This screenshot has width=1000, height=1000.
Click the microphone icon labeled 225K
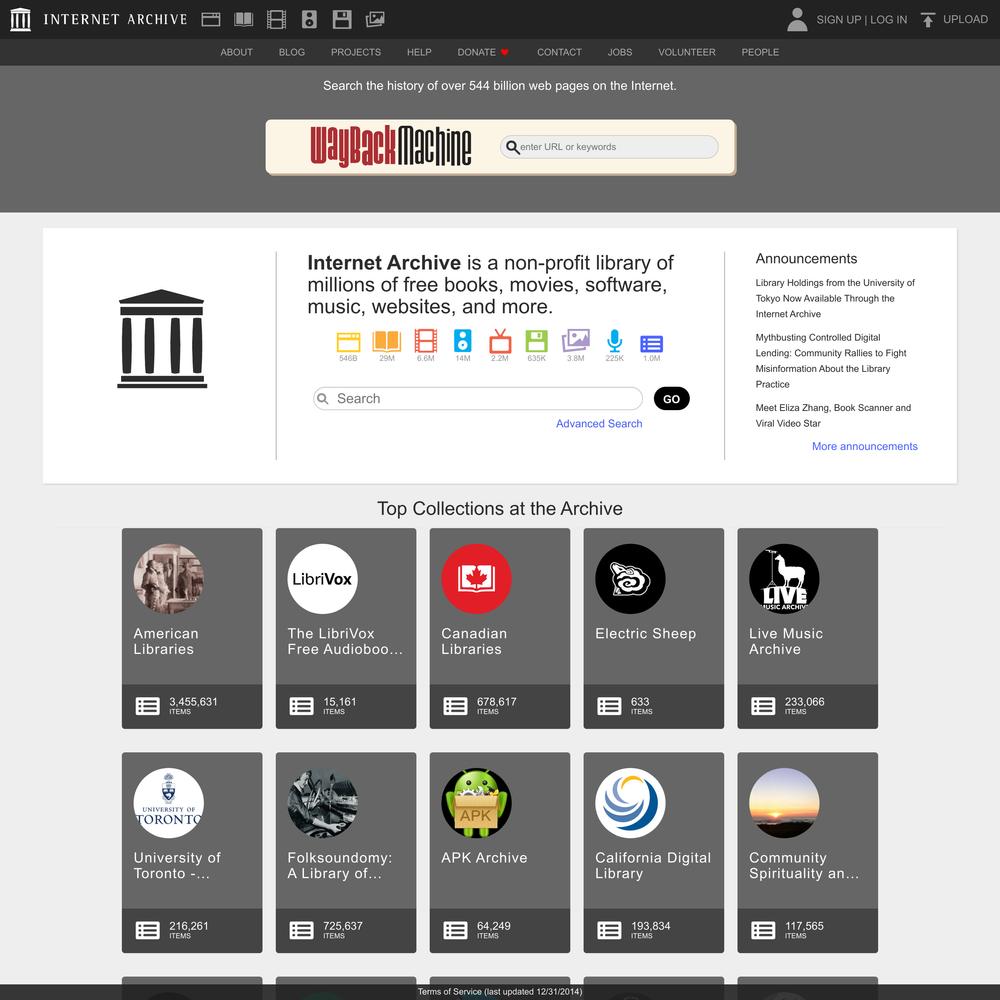point(614,341)
